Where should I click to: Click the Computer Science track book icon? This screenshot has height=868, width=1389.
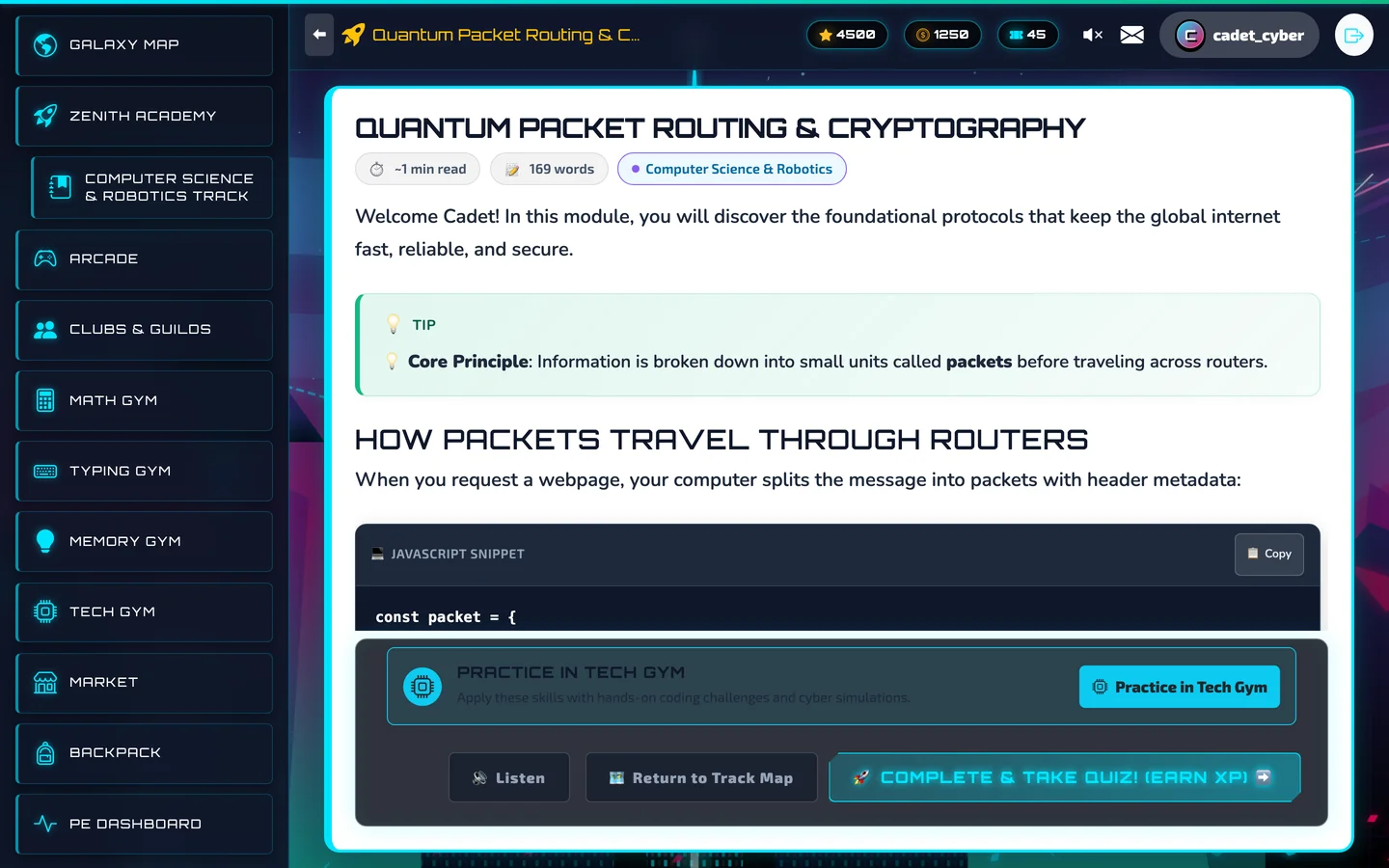point(61,187)
